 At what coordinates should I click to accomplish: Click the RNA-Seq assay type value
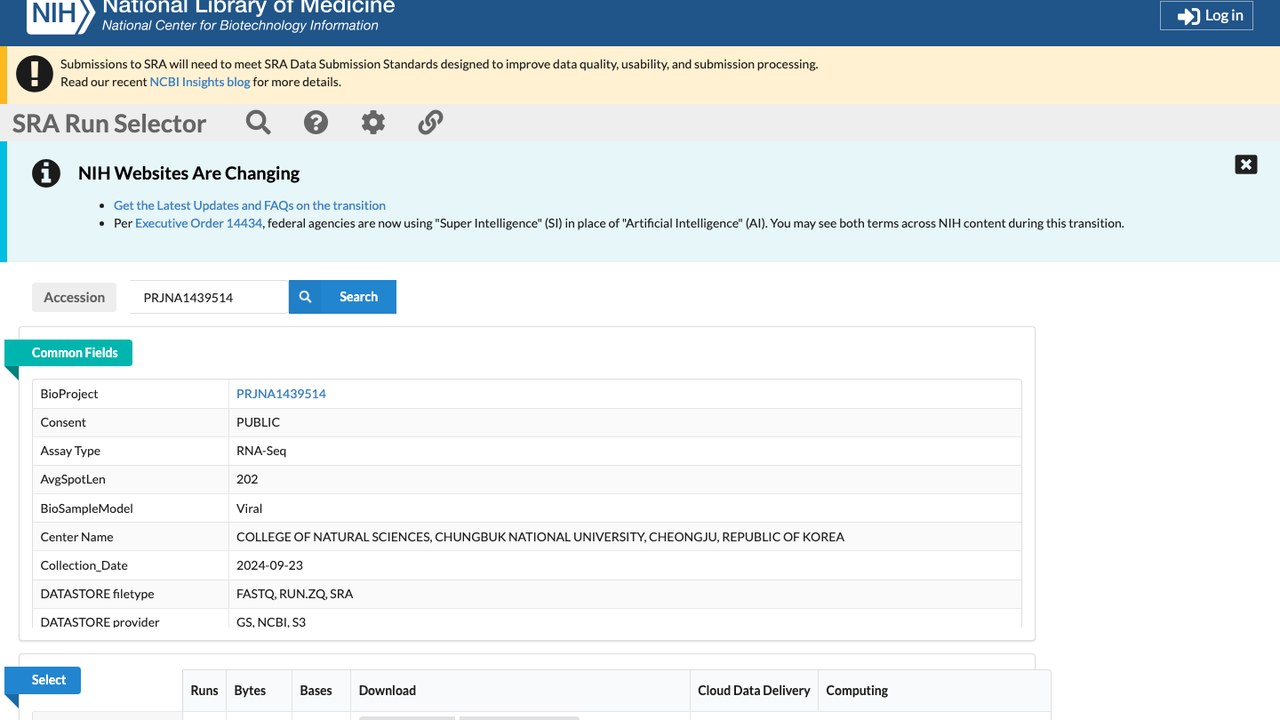click(261, 451)
